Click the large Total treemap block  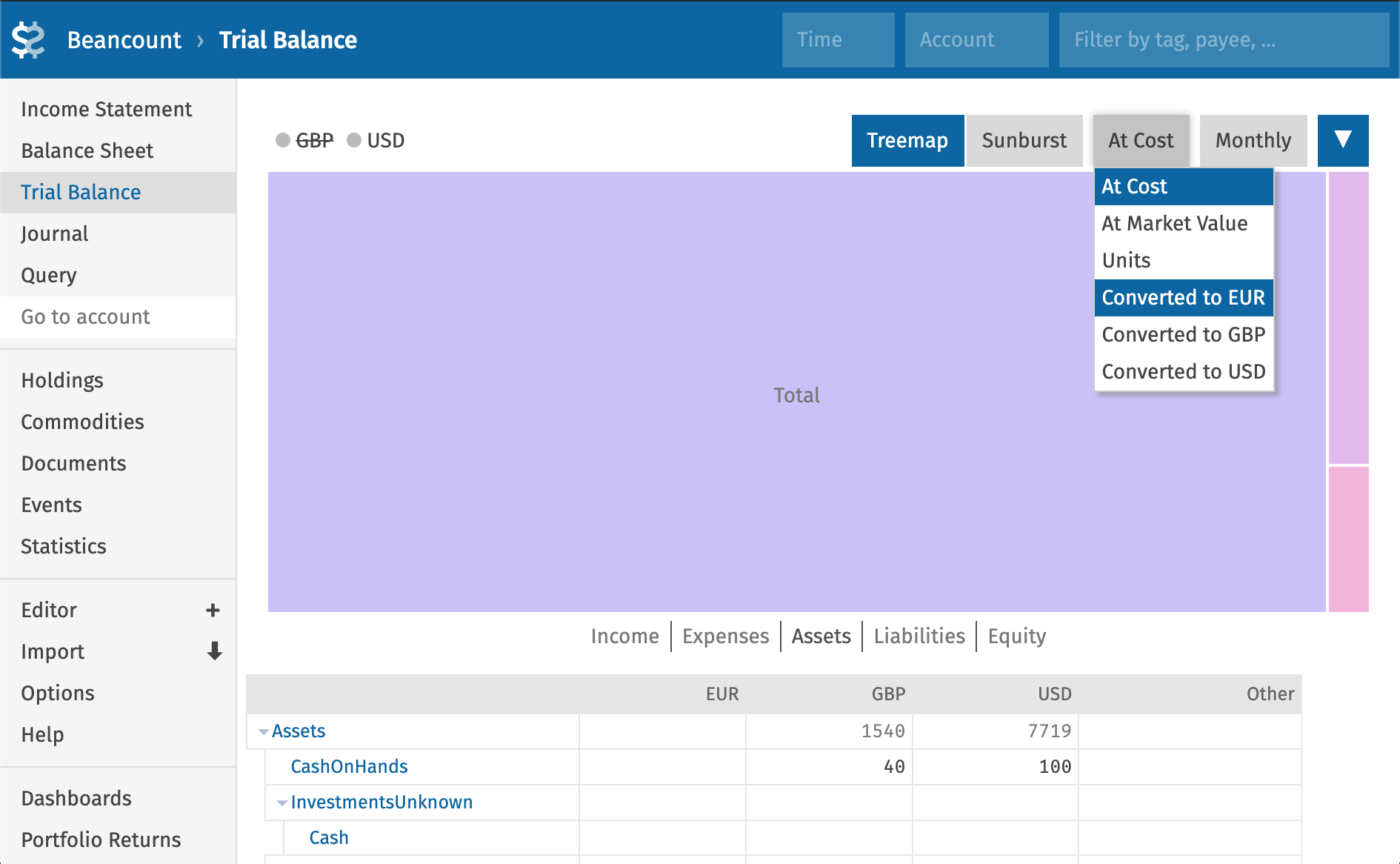point(796,392)
